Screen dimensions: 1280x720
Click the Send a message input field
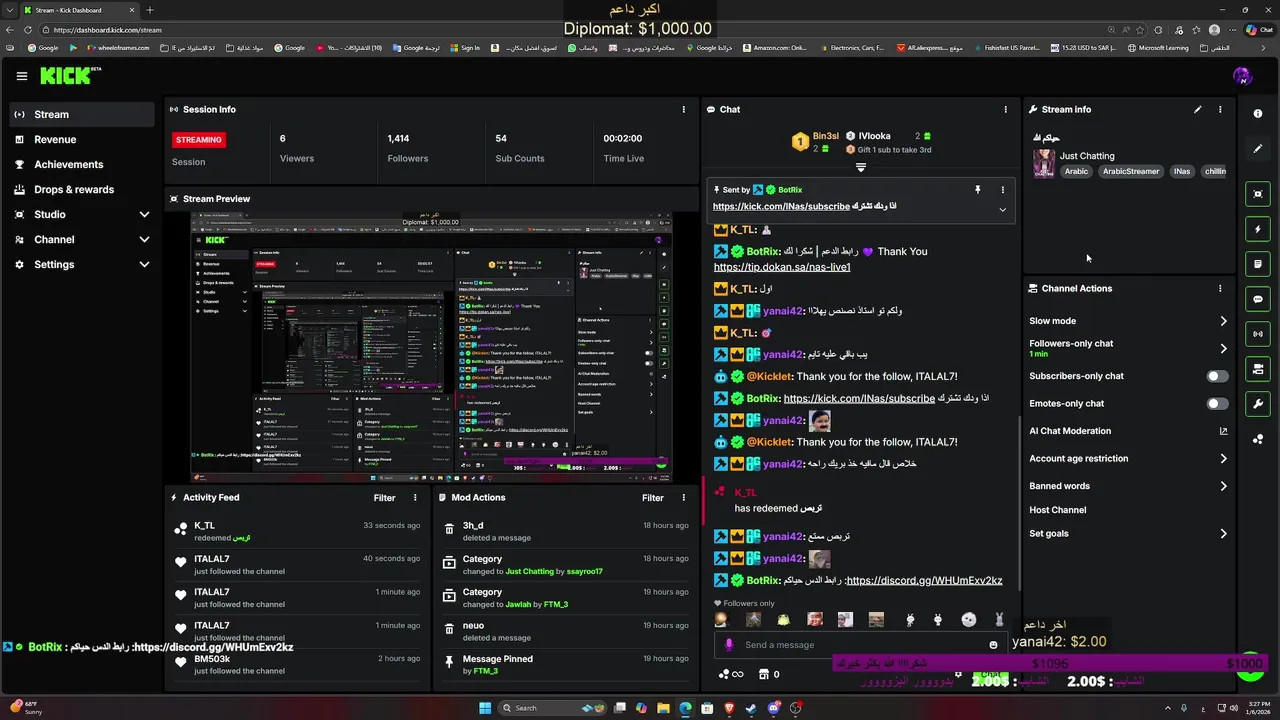(862, 645)
